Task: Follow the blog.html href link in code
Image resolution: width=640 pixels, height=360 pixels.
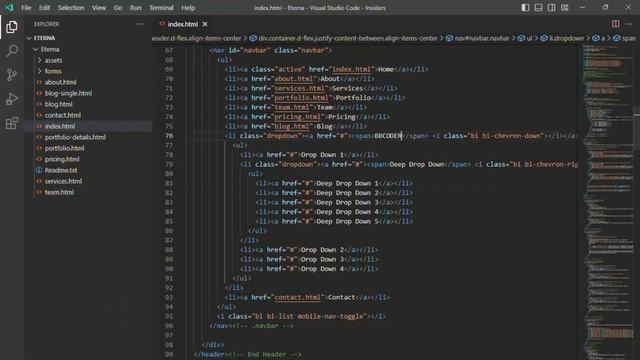Action: [x=291, y=127]
